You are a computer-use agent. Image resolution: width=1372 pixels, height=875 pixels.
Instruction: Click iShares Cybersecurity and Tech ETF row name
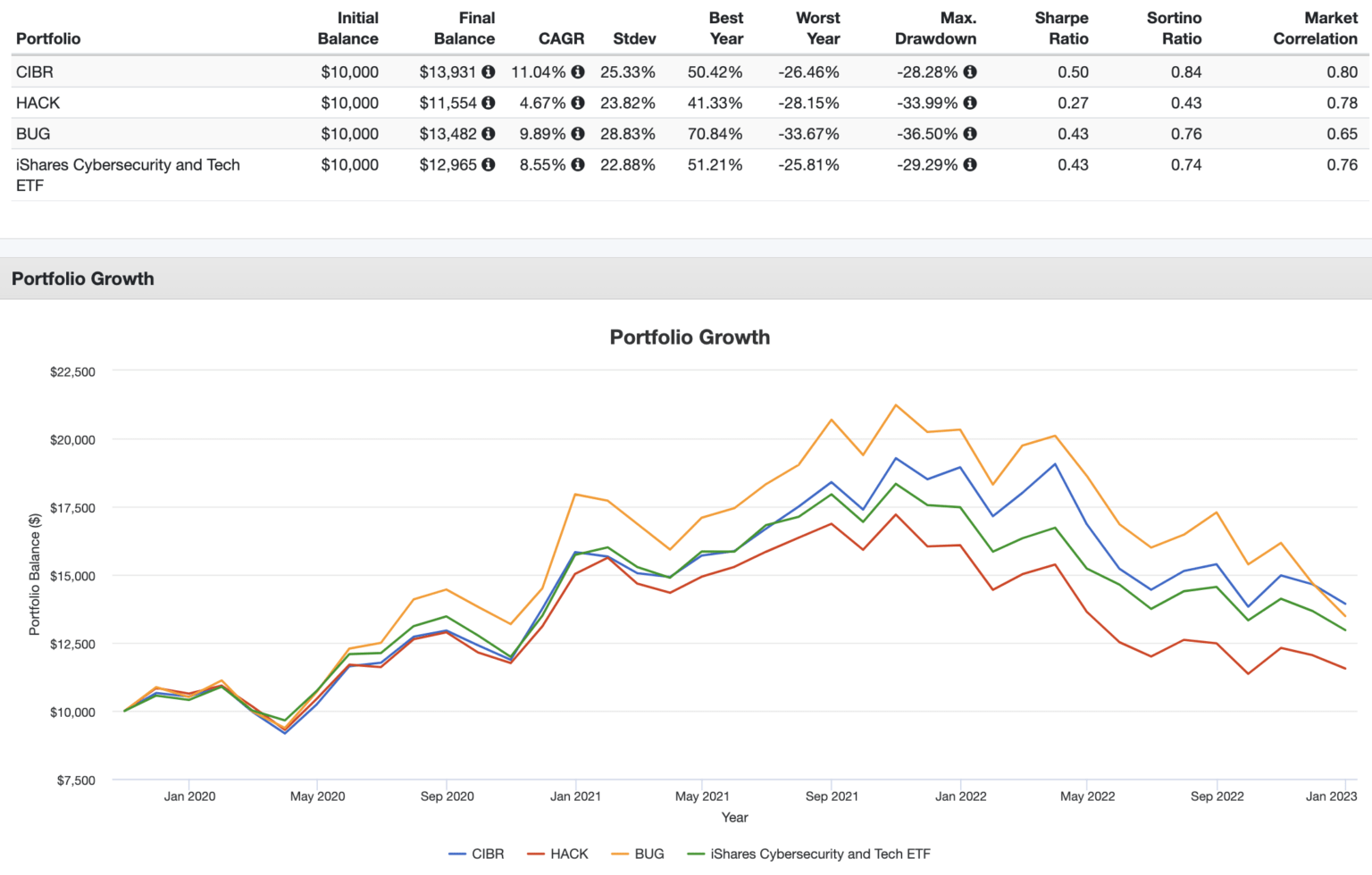[x=128, y=165]
